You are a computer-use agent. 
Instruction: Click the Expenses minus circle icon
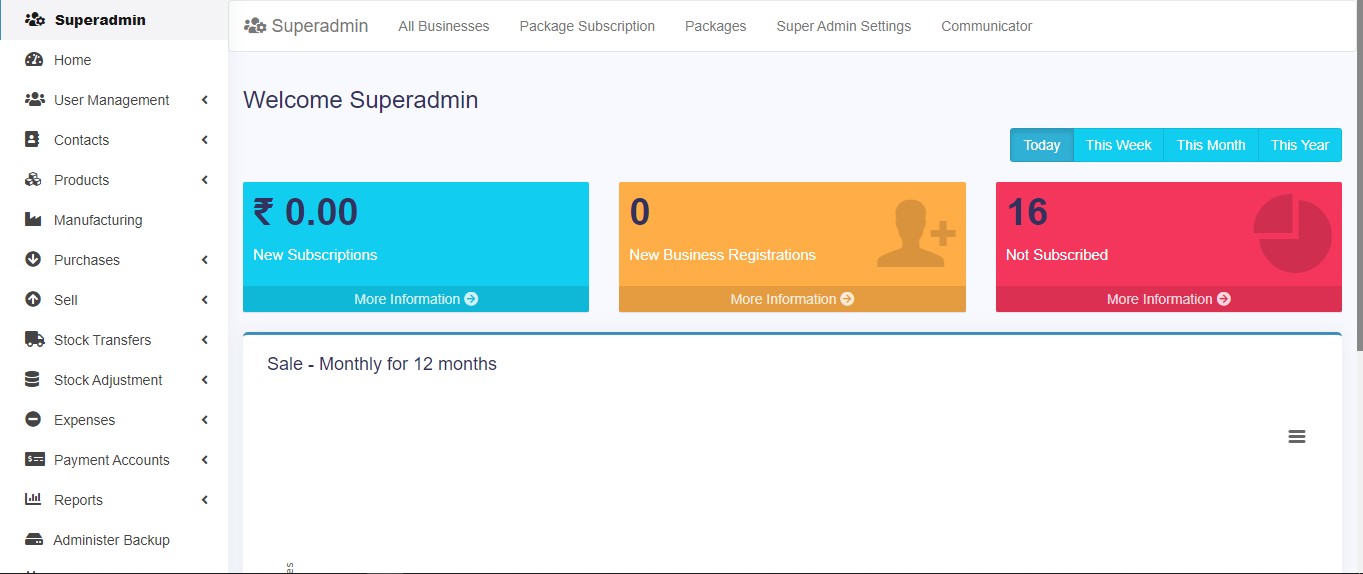tap(34, 420)
